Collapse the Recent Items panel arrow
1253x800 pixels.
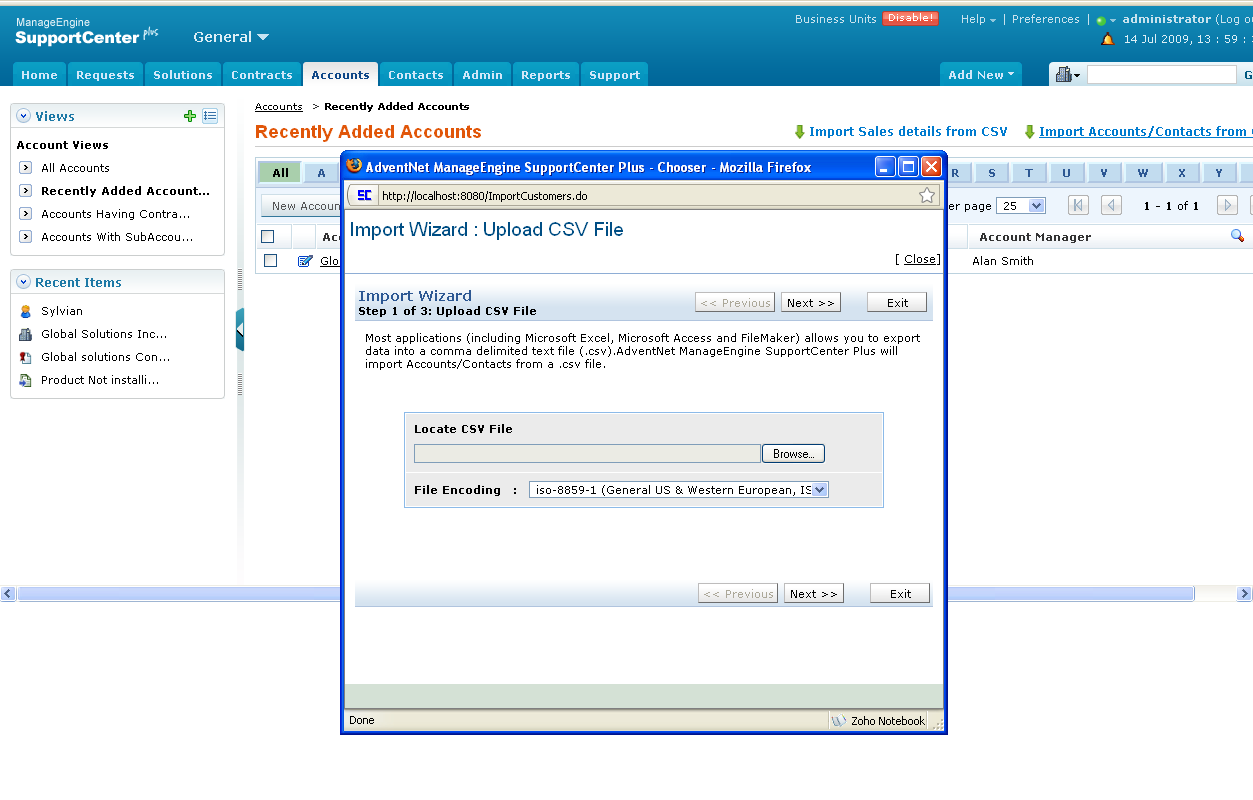pyautogui.click(x=24, y=282)
